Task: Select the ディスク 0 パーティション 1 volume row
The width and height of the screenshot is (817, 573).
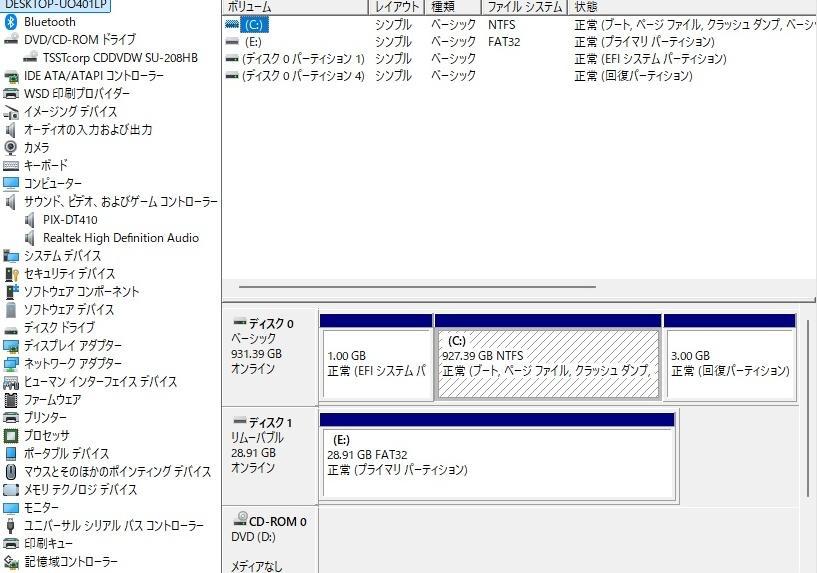Action: click(519, 59)
